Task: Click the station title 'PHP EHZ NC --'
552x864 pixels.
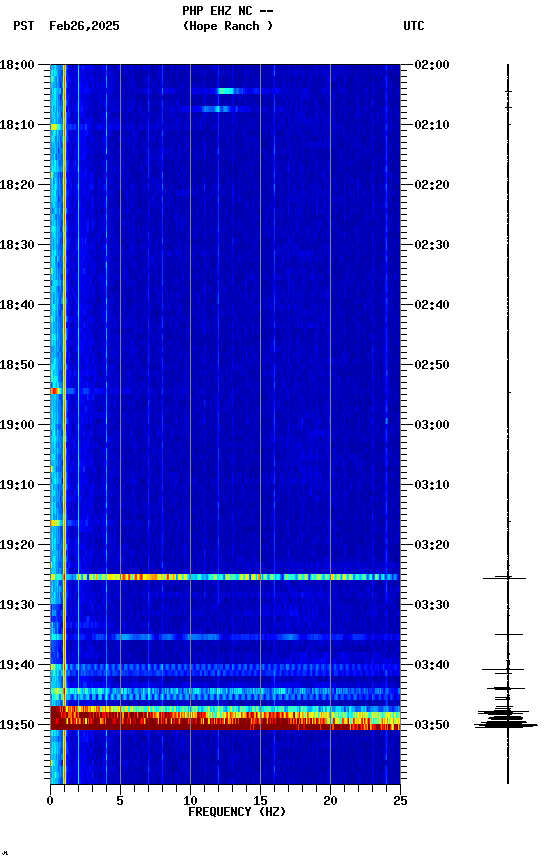Action: tap(228, 11)
